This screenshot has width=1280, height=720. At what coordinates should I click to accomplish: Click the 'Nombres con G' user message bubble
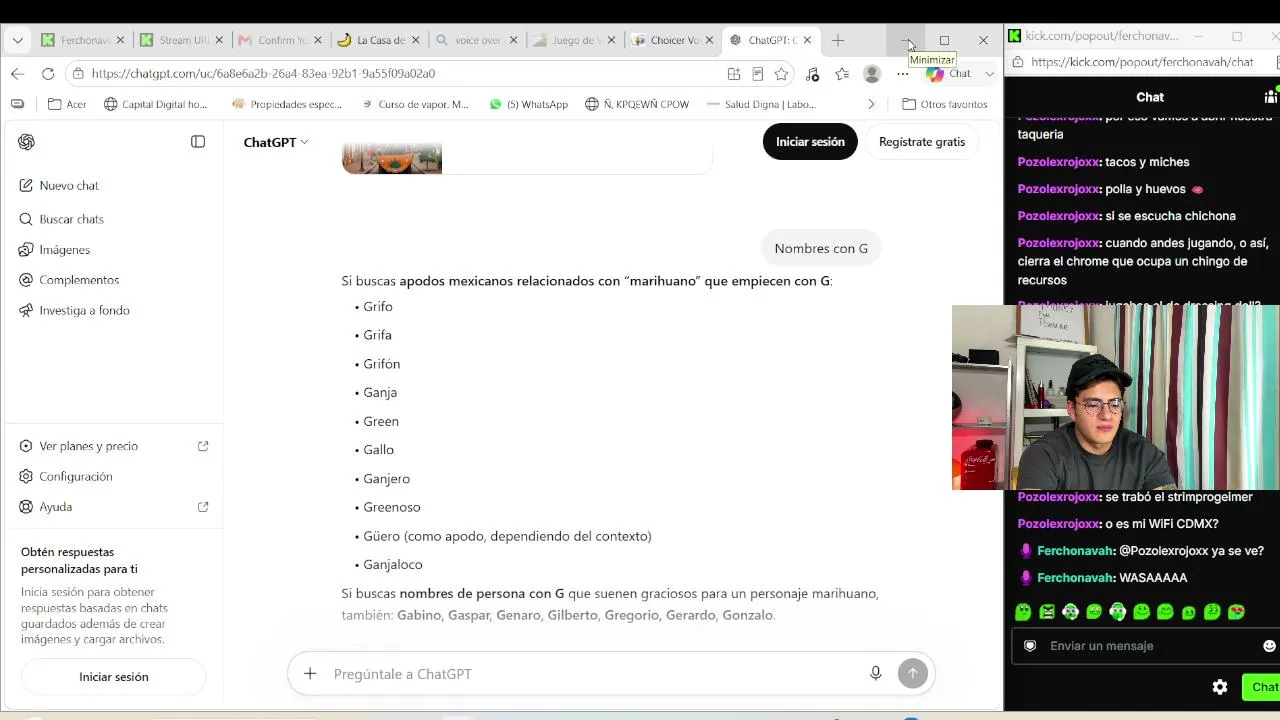[x=821, y=248]
